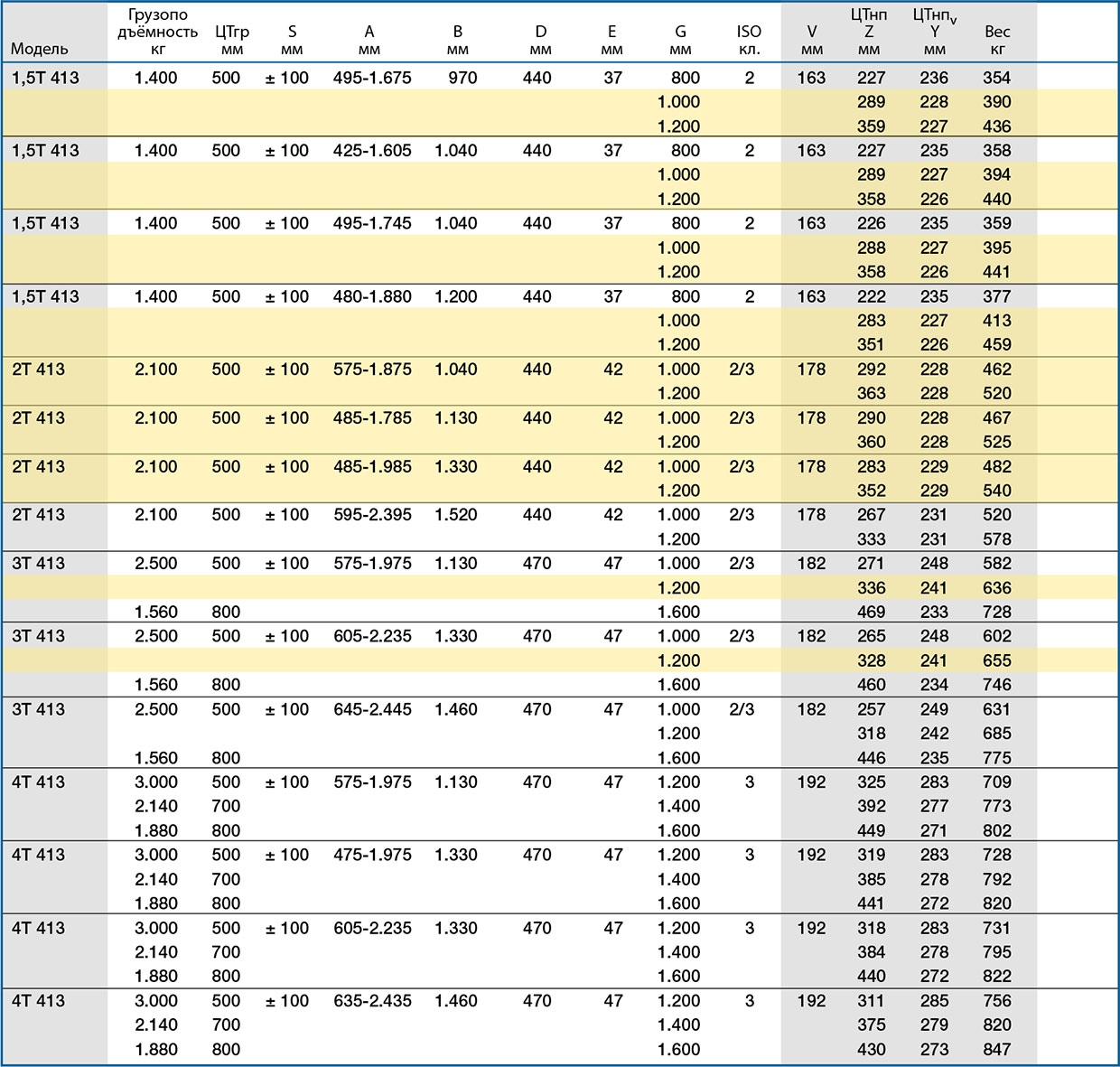Select the A value '425-1.605'
The width and height of the screenshot is (1120, 1067).
(x=372, y=151)
